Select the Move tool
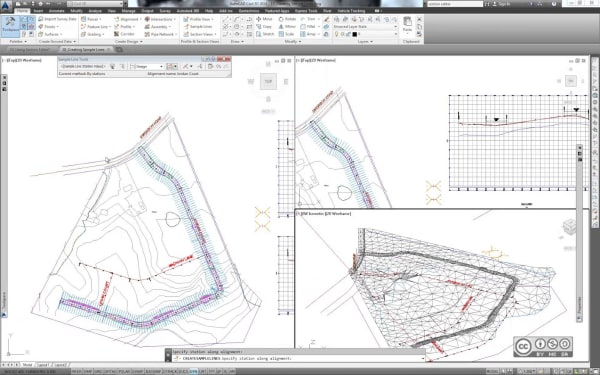The image size is (600, 375). [264, 19]
